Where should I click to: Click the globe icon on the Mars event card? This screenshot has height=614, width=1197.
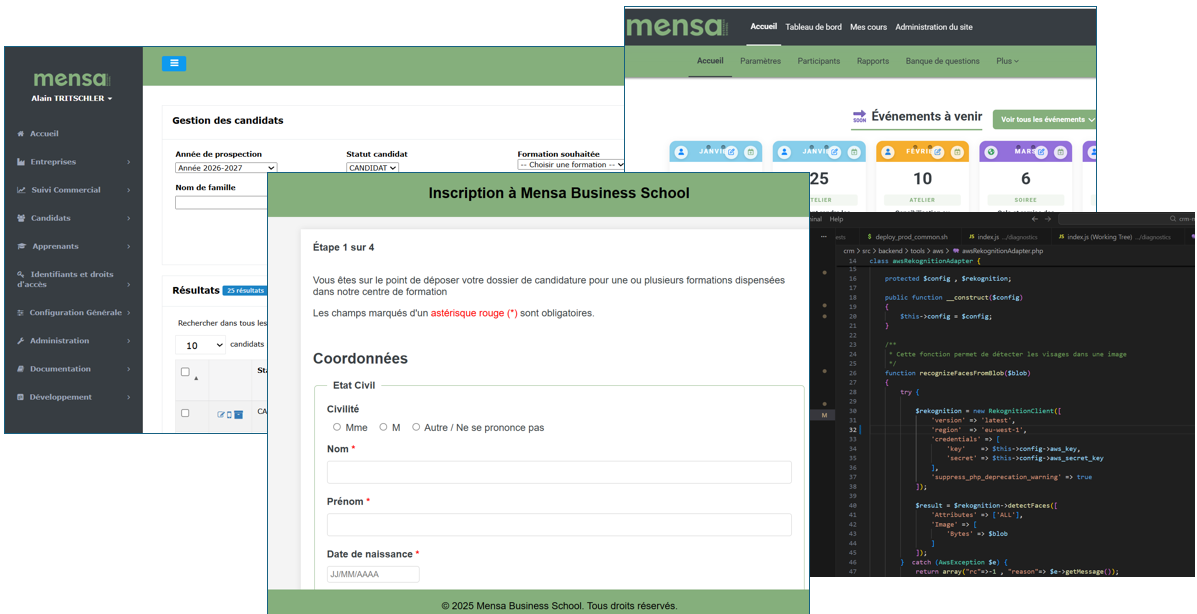tap(991, 152)
